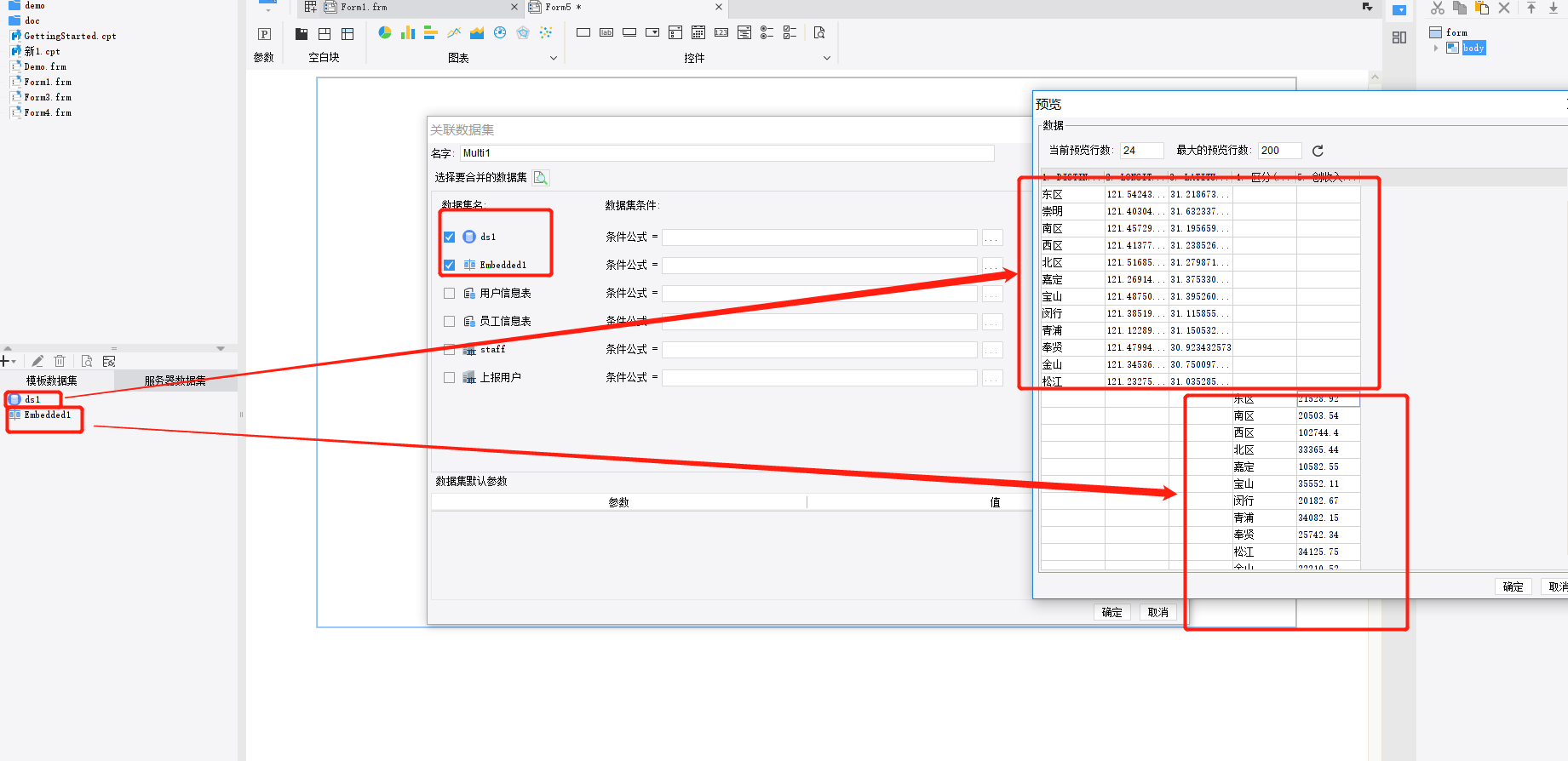Copy the selected widget in tree toolbar

[1460, 8]
